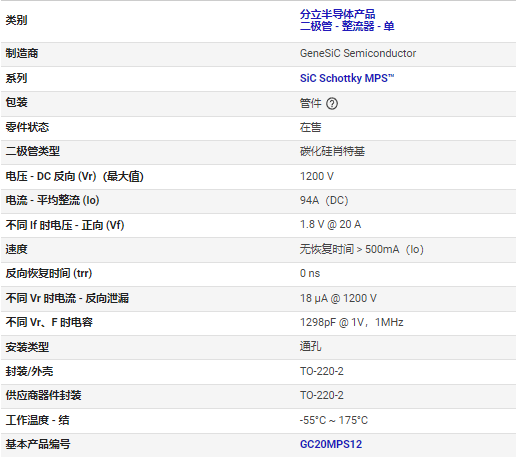Click the 通孔 mounting type value
Image resolution: width=516 pixels, height=457 pixels.
310,347
